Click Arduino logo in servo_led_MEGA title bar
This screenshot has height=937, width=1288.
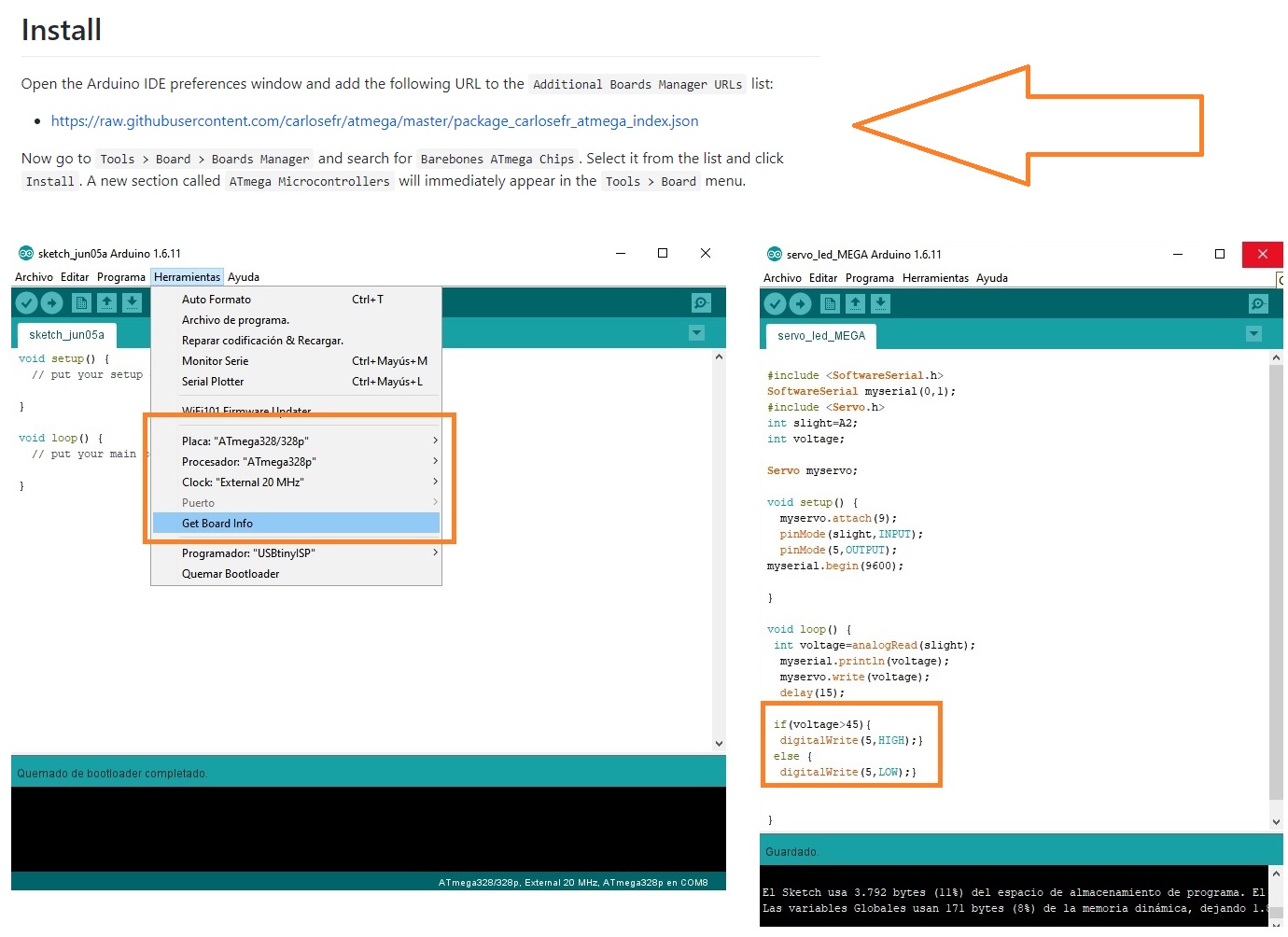[x=775, y=254]
